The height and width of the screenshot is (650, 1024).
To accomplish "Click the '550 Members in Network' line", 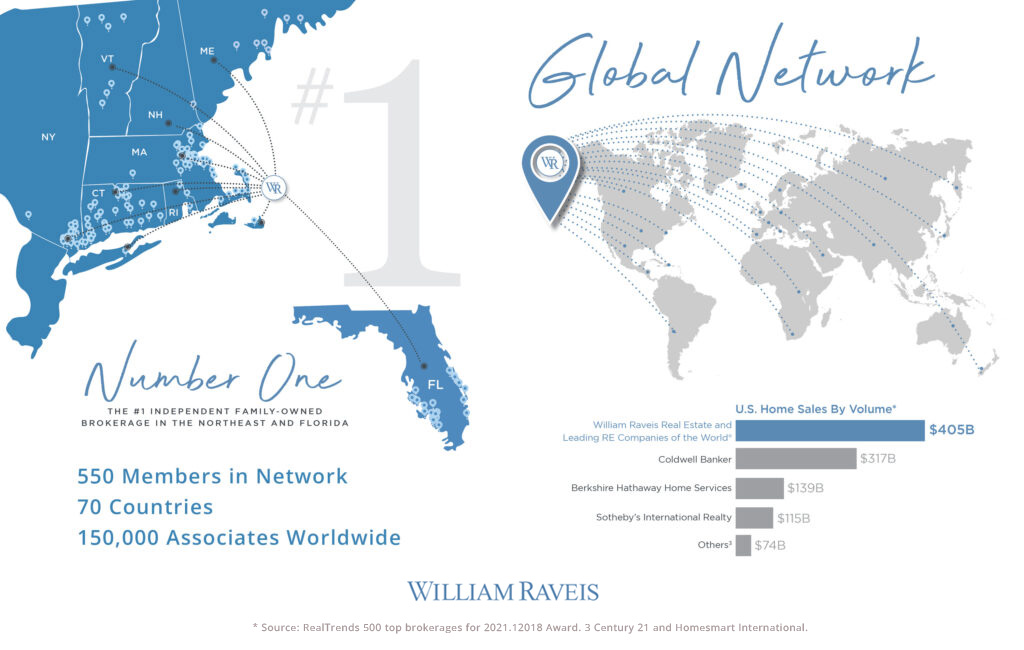I will point(212,476).
